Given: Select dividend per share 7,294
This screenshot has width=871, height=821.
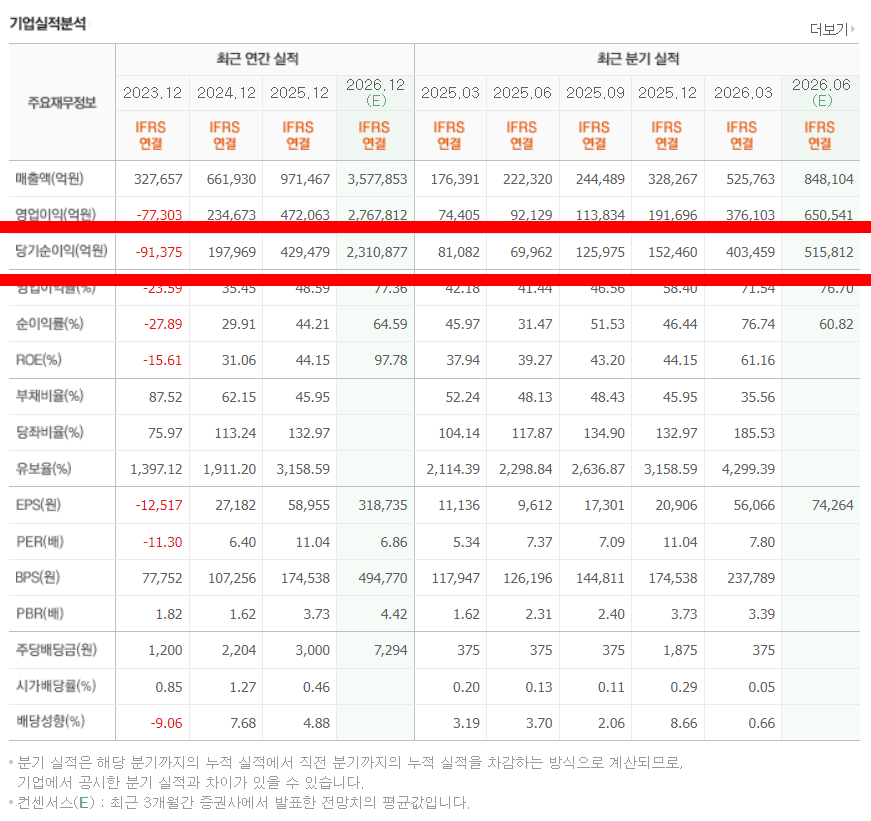Looking at the screenshot, I should 391,650.
